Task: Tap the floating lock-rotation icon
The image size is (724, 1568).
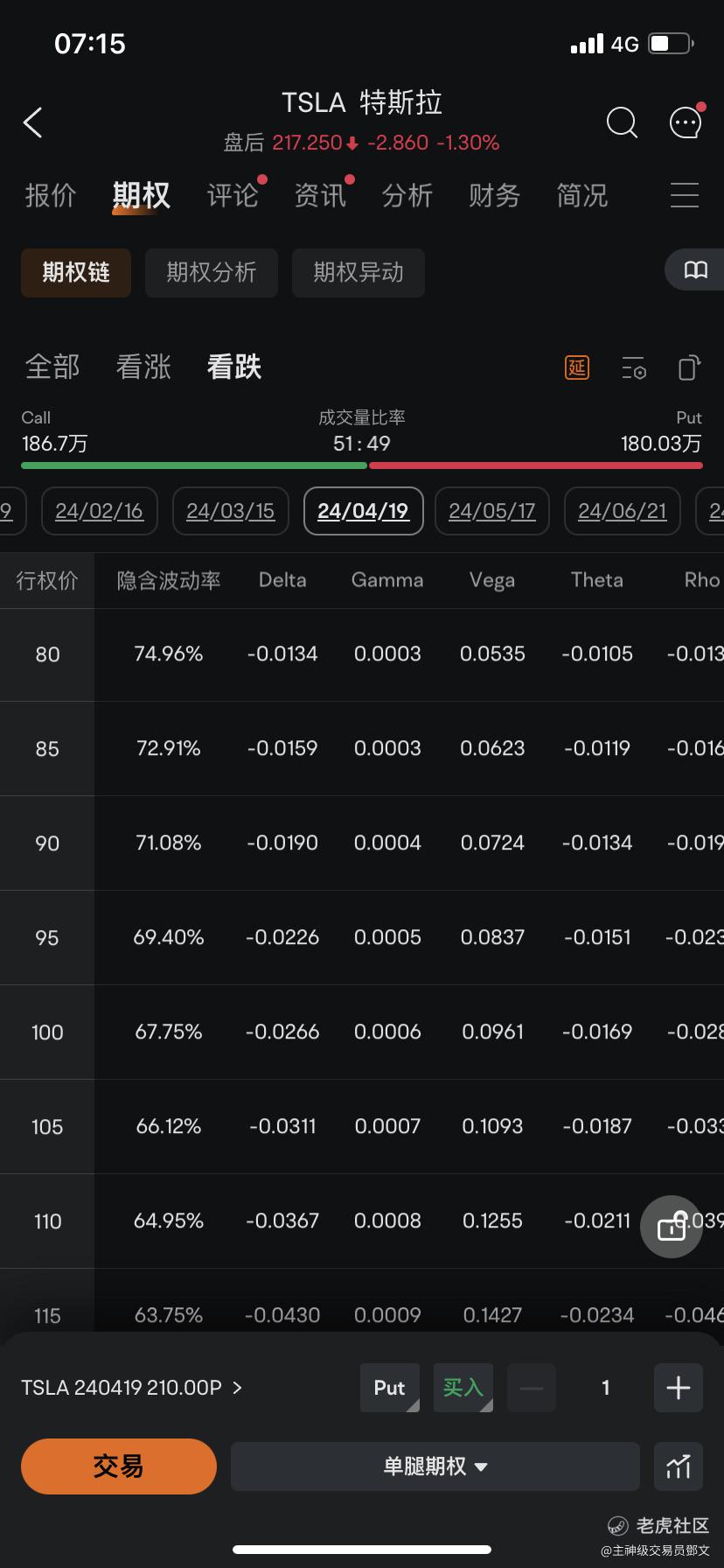Action: (x=672, y=1227)
